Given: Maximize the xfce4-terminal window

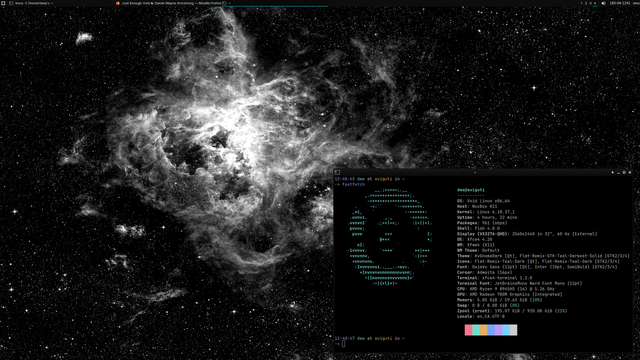Looking at the screenshot, I should pyautogui.click(x=624, y=172).
